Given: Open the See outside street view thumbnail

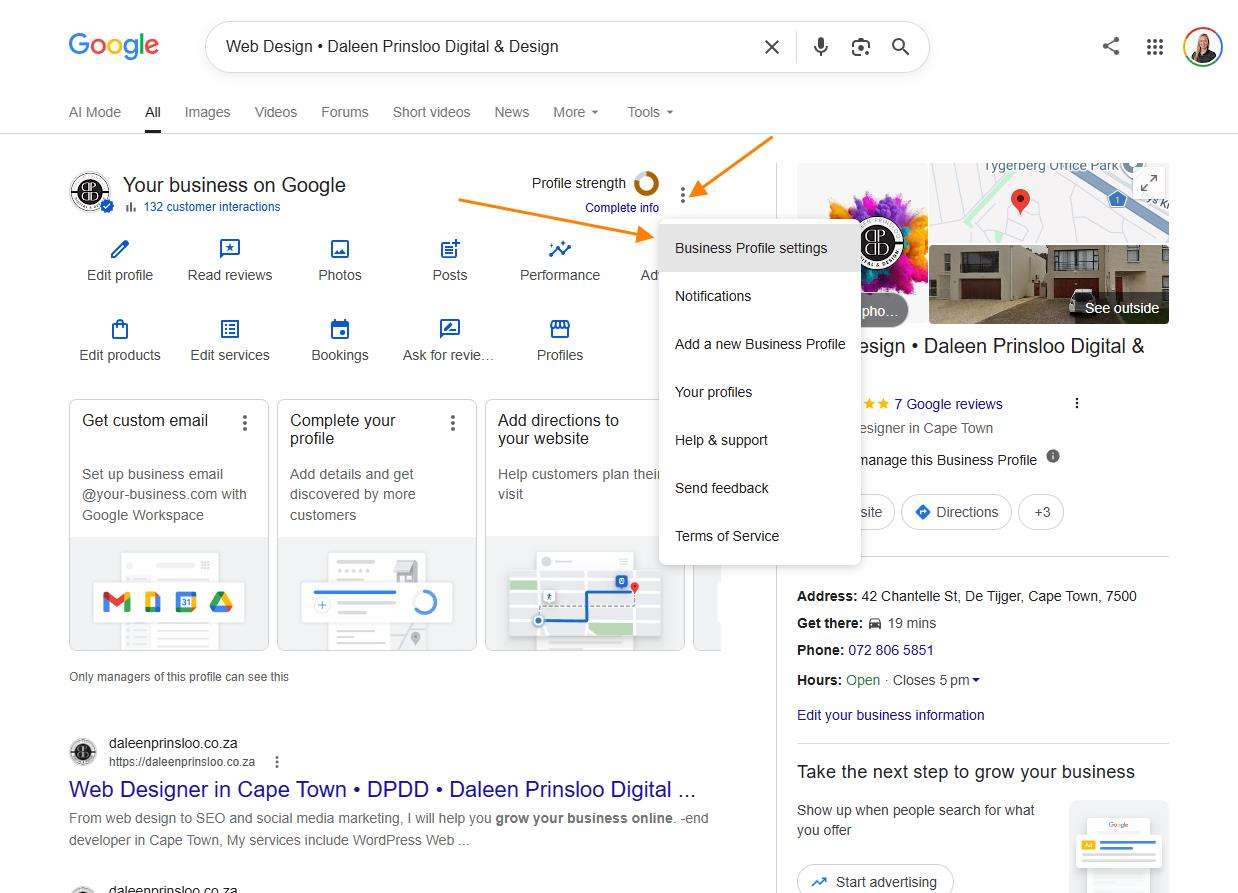Looking at the screenshot, I should pos(1049,285).
